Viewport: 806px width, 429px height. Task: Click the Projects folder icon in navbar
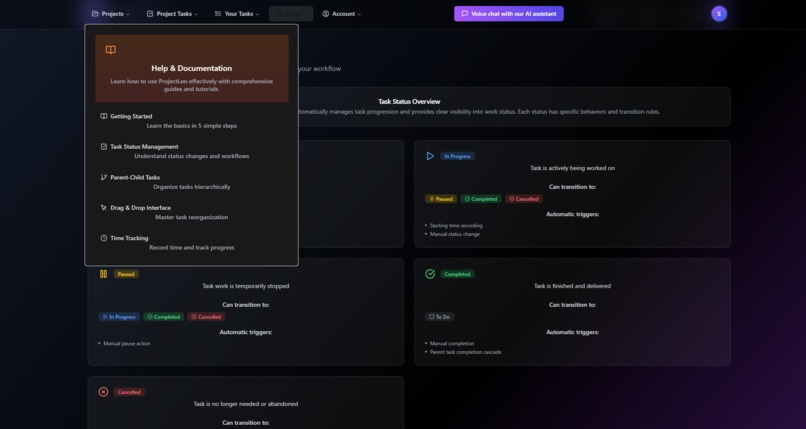[95, 14]
